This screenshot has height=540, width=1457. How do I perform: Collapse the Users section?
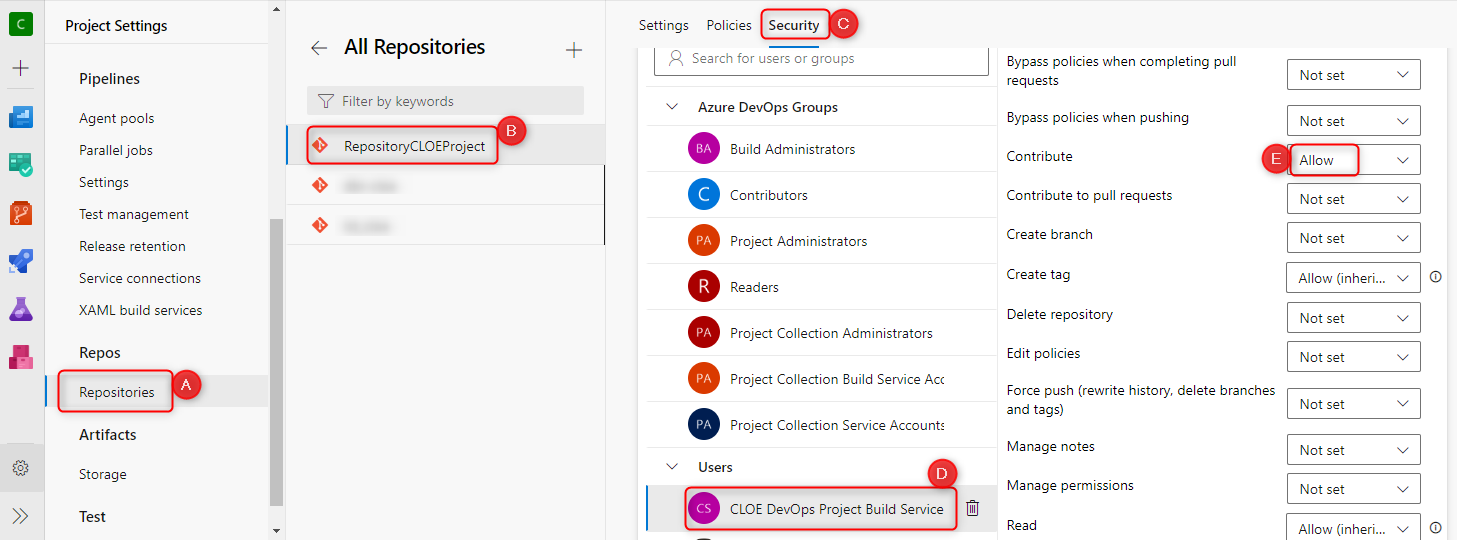[672, 467]
